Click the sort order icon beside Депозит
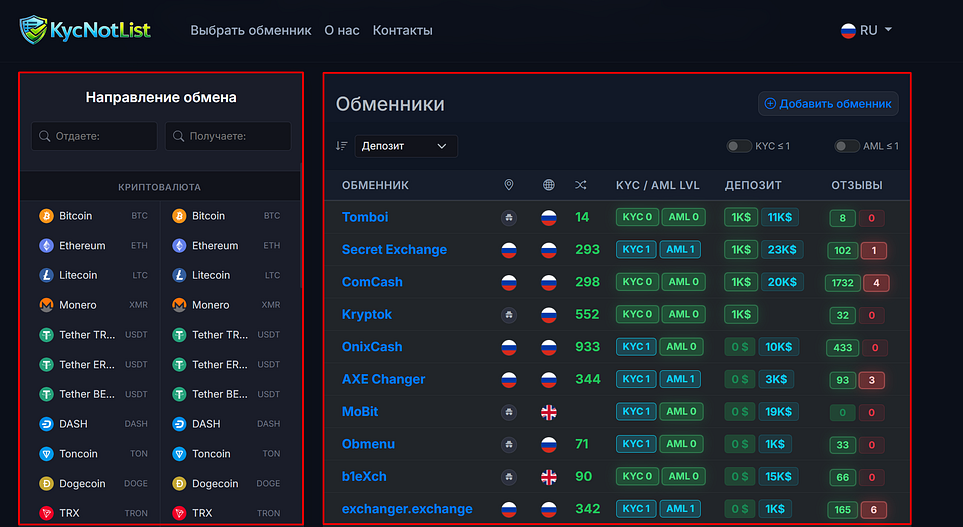Viewport: 963px width, 527px height. click(x=341, y=146)
